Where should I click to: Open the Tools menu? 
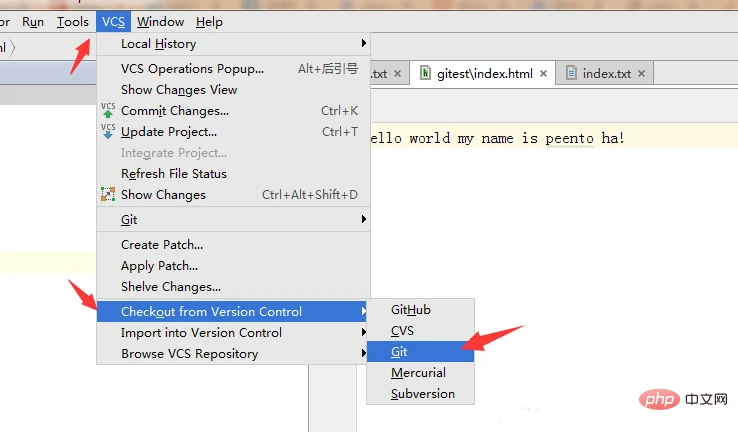(x=72, y=21)
